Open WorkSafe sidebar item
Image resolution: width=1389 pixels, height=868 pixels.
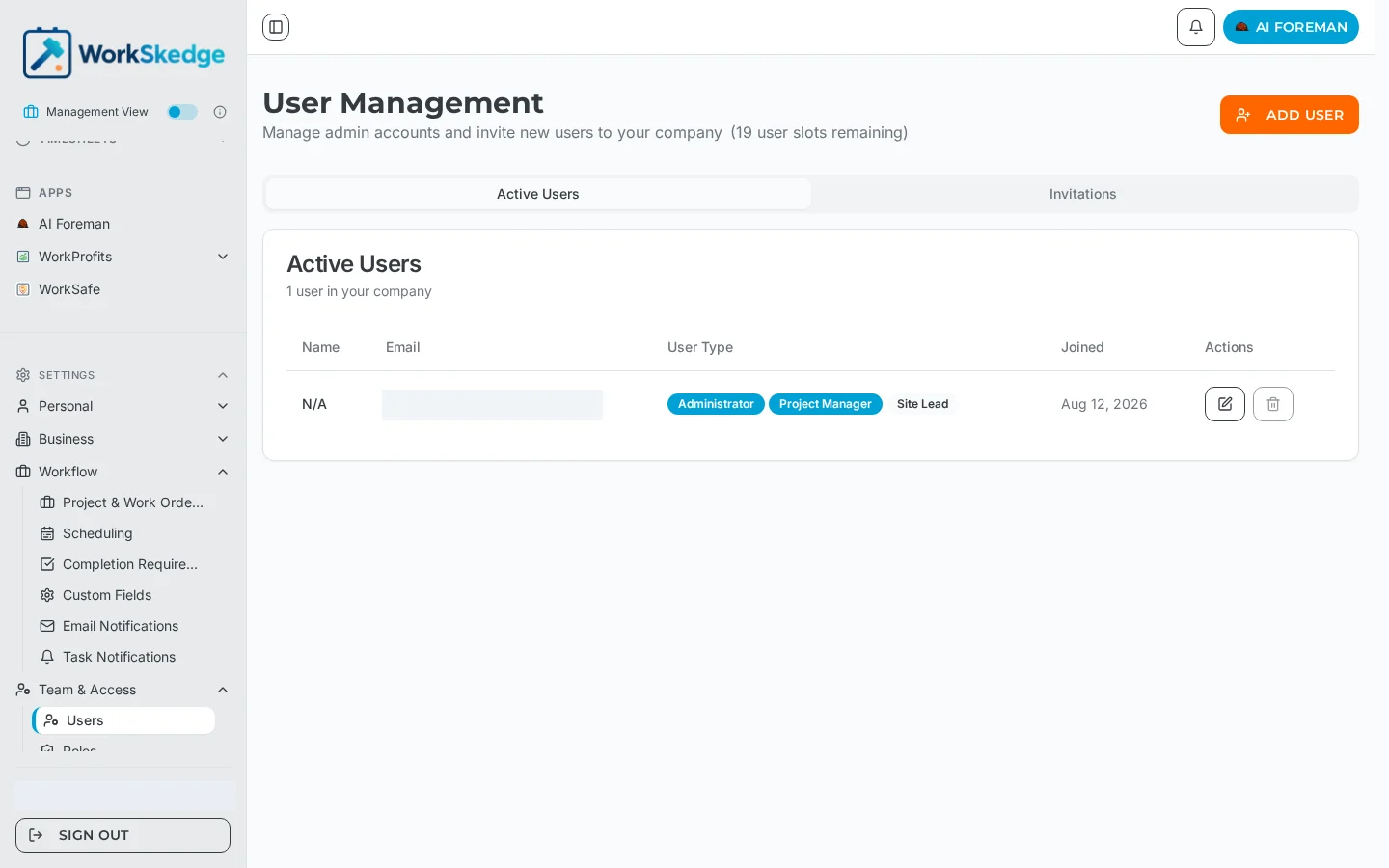[x=69, y=289]
